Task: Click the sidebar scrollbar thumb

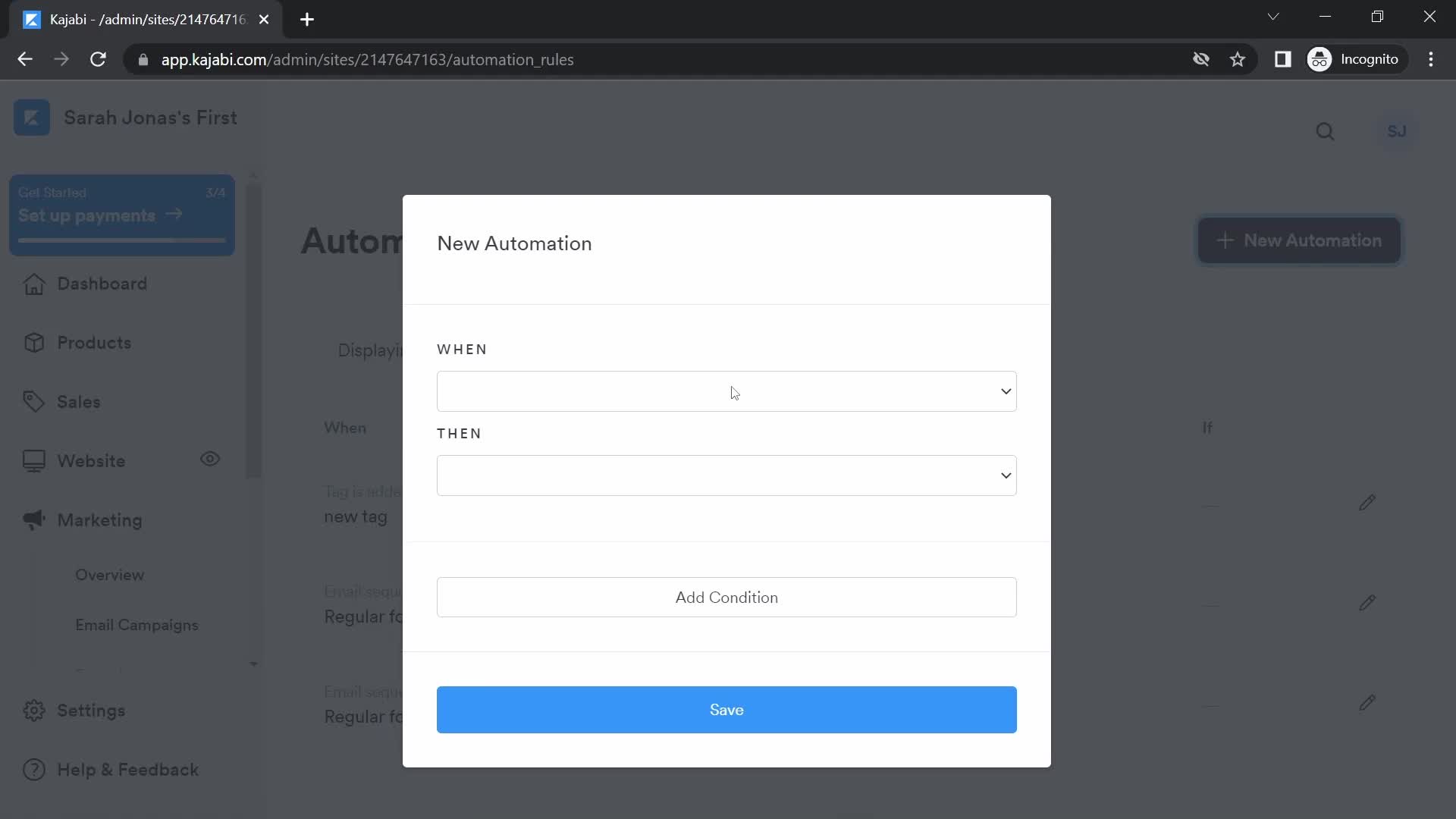Action: click(x=254, y=330)
